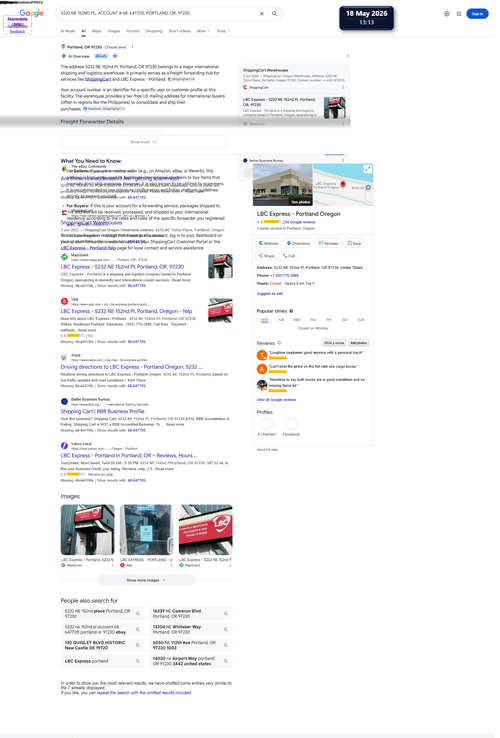The width and height of the screenshot is (500, 738).
Task: Expand the Hours dropdown arrow
Action: 314,283
